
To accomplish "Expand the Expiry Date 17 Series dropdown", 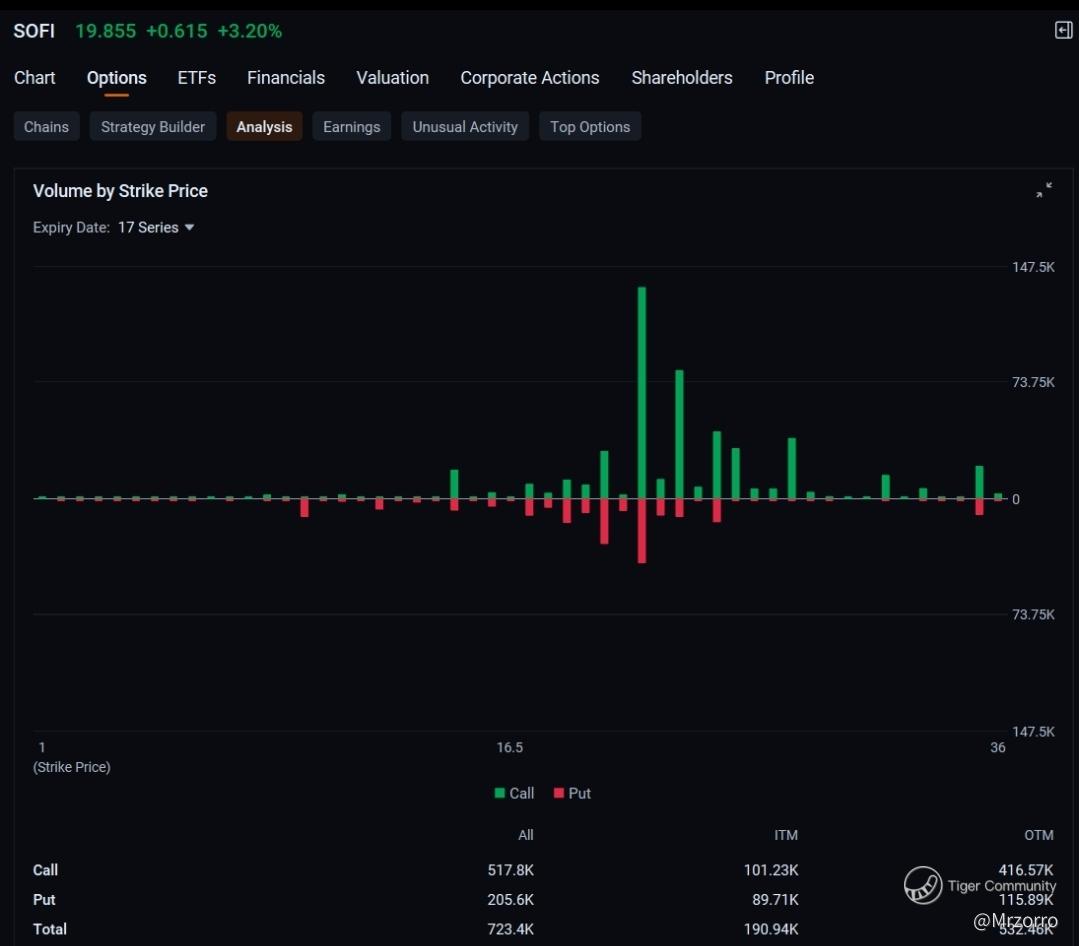I will pos(155,228).
